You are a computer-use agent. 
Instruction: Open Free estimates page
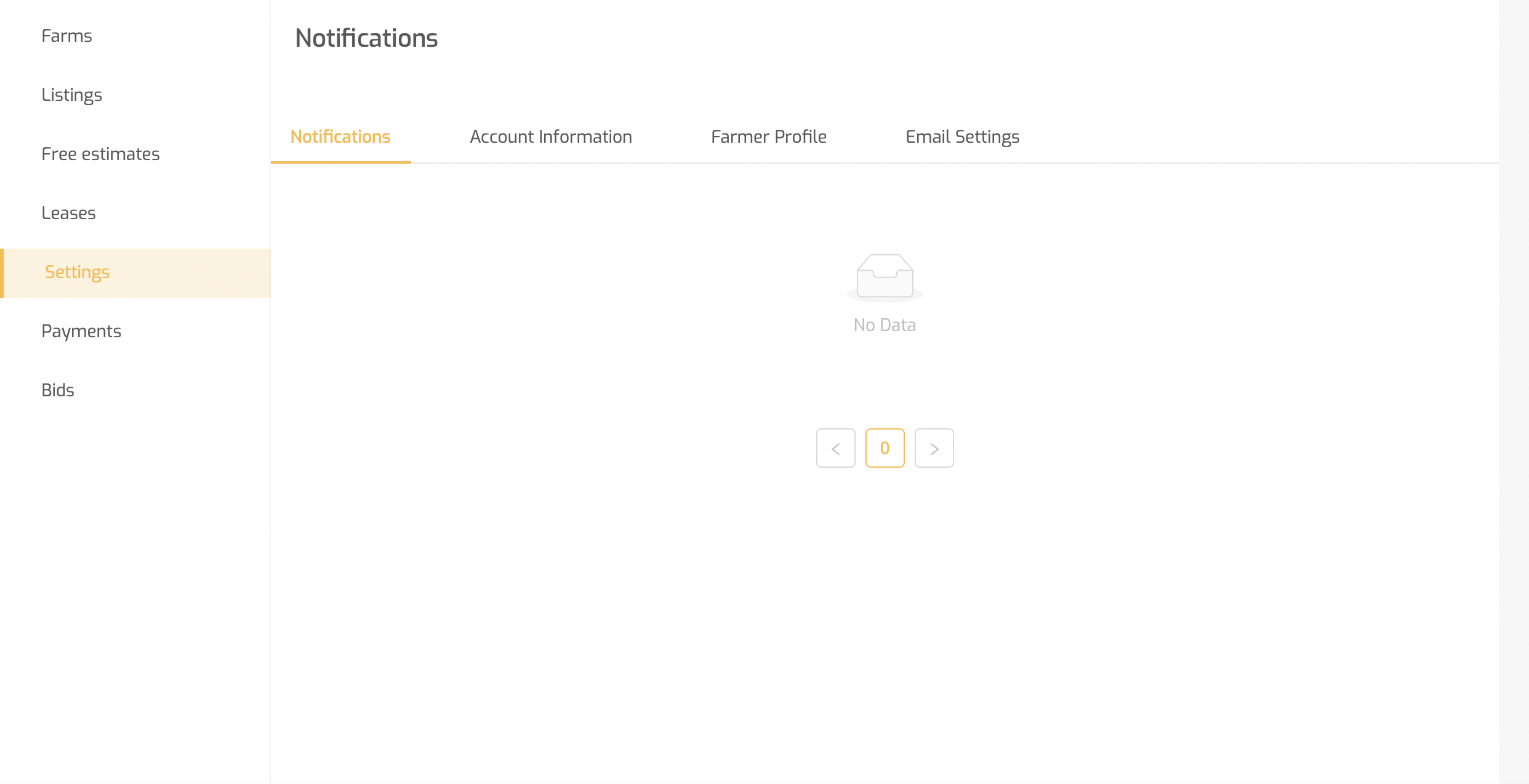pos(100,154)
